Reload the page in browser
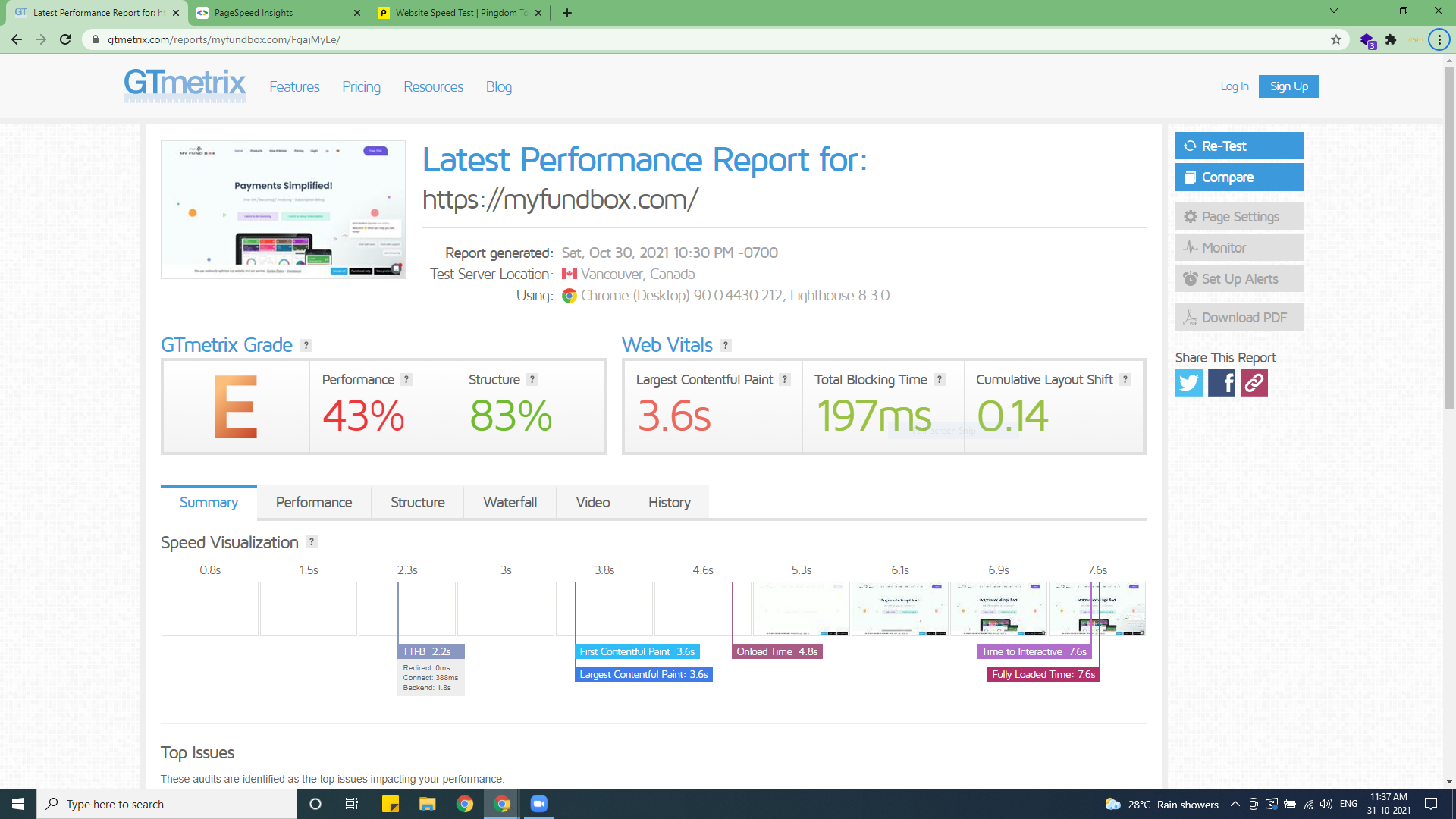The image size is (1456, 819). pos(65,39)
